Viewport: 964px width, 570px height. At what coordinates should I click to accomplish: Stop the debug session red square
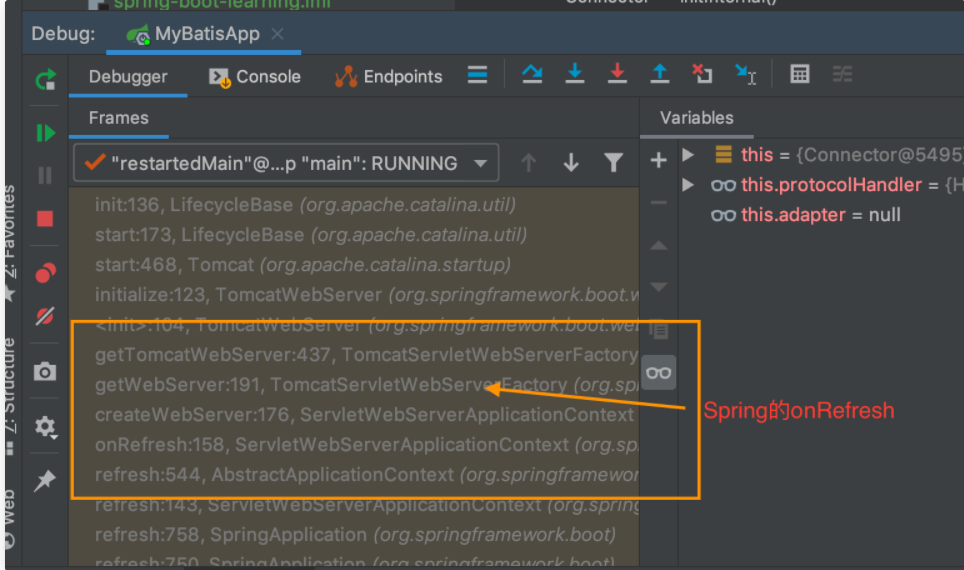[x=45, y=219]
